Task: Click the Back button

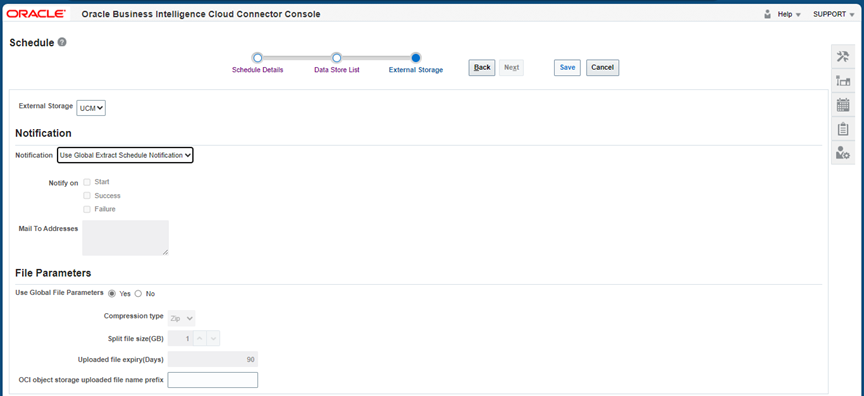Action: point(482,67)
